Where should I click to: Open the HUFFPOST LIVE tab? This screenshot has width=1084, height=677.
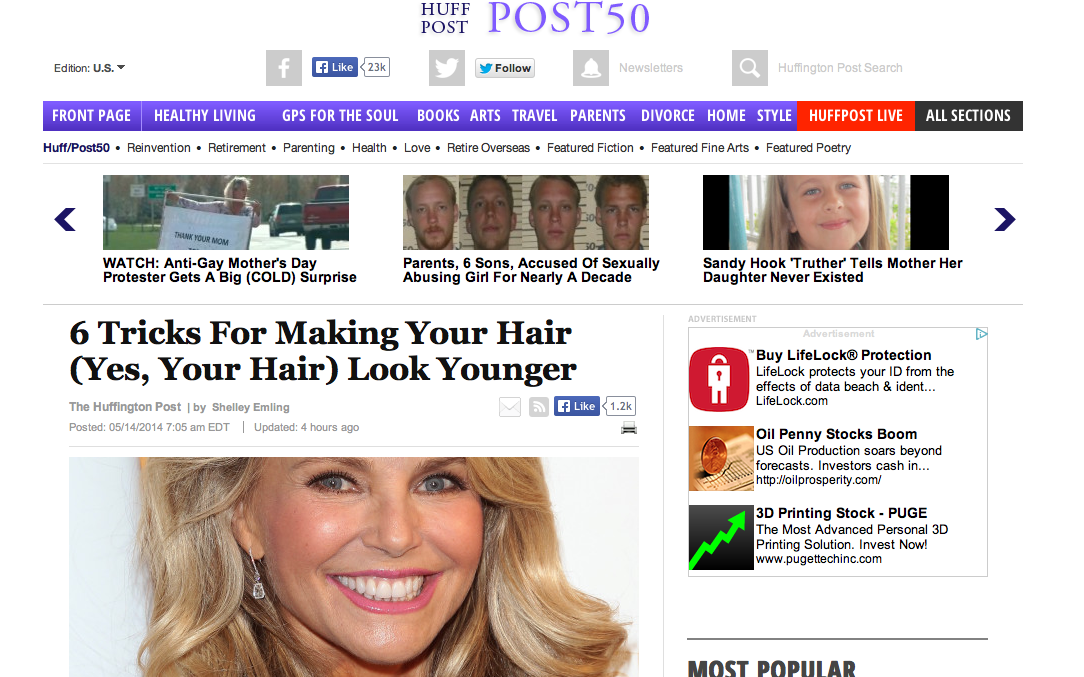click(856, 115)
